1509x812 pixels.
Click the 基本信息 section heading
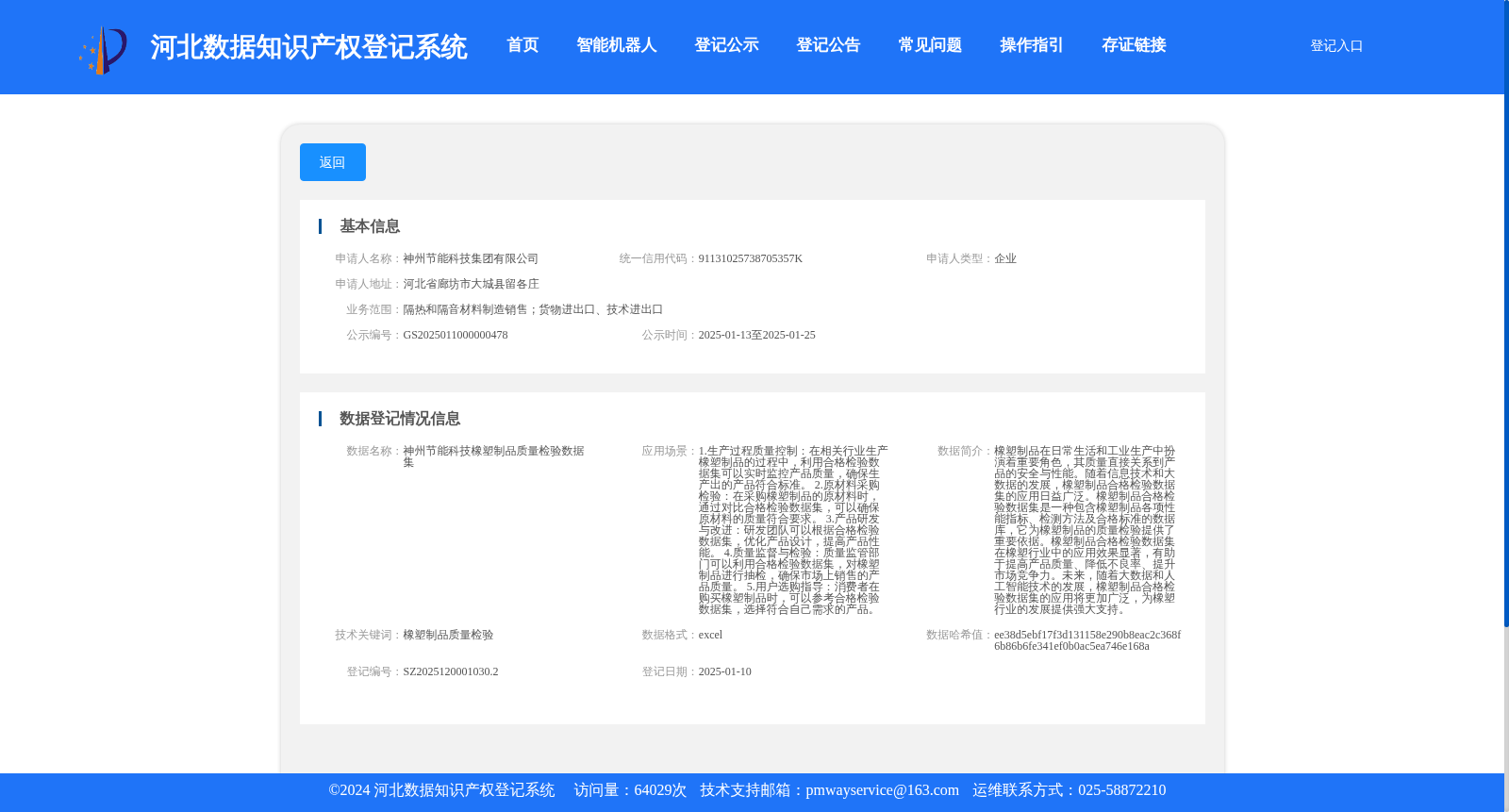click(370, 226)
